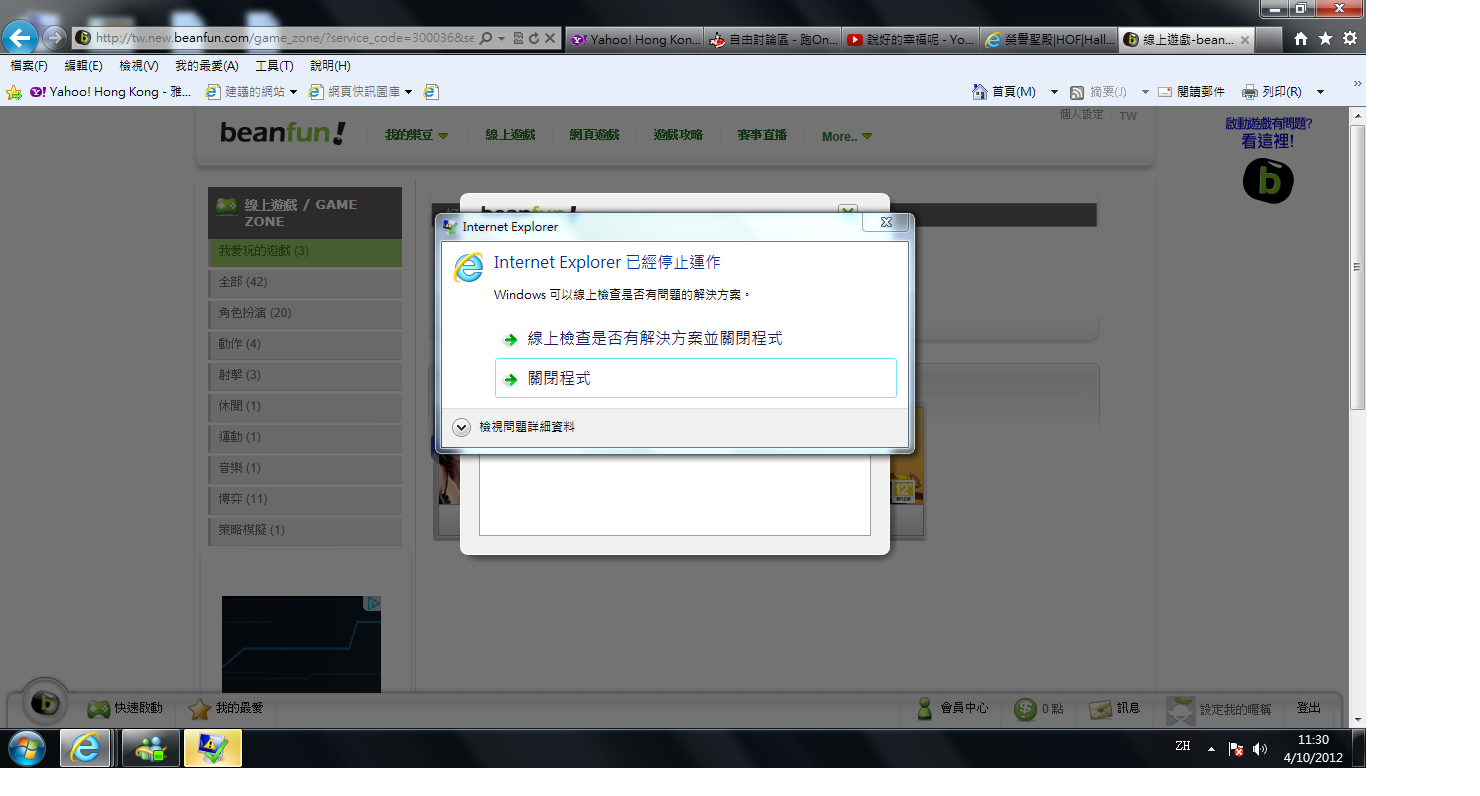Switch to the 自由討論區 tab
This screenshot has height=796, width=1480.
click(773, 40)
